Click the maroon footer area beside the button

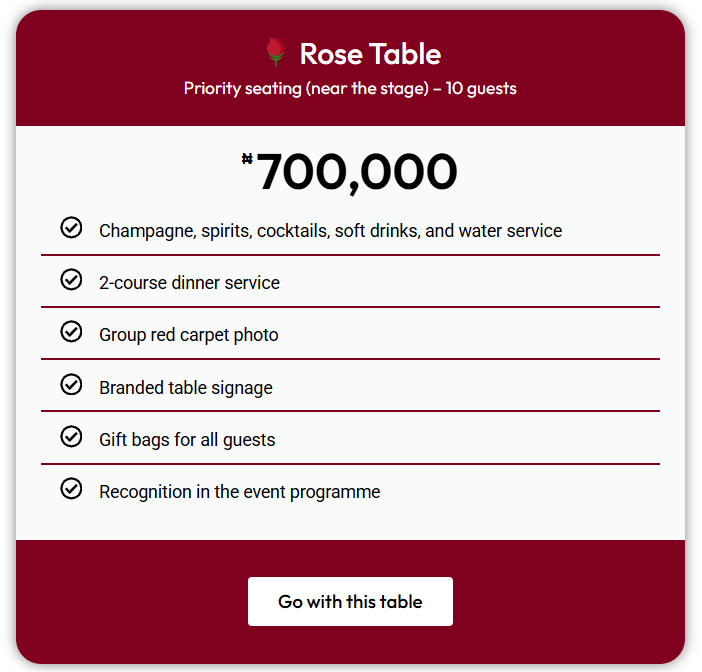[560, 602]
